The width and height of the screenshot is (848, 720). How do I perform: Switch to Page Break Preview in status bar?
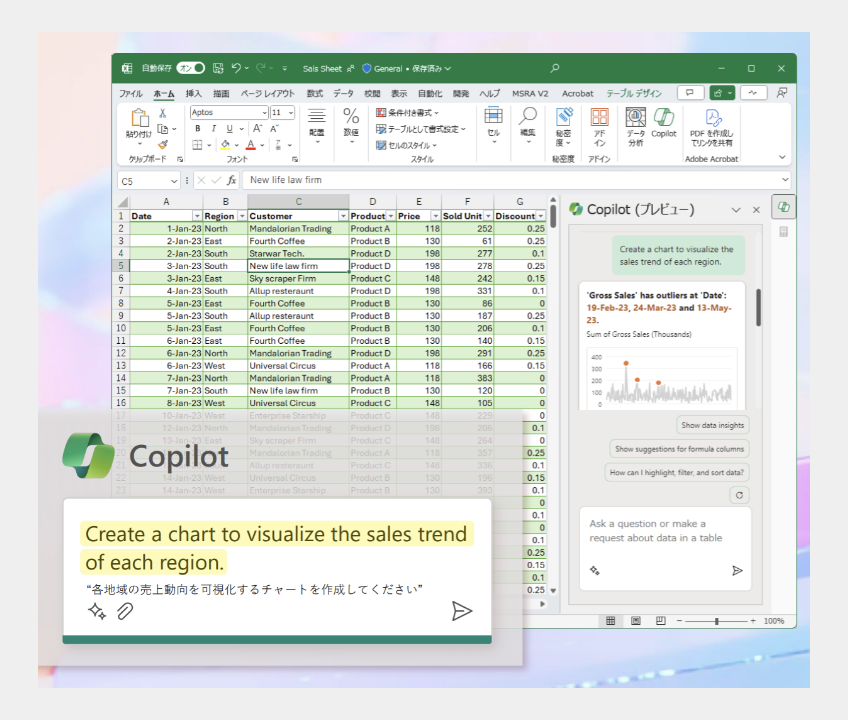(660, 621)
